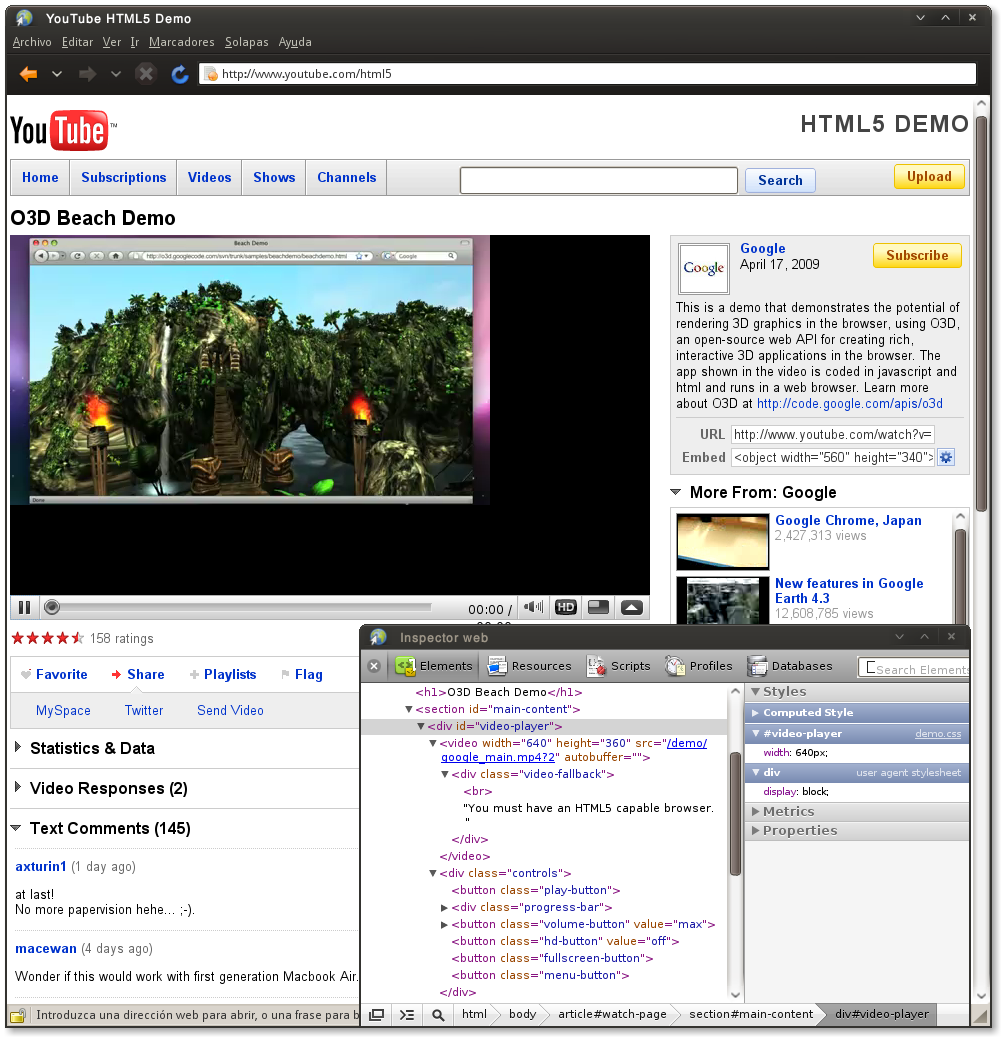Screen dimensions: 1001x1037
Task: Go to the Channels navigation tab
Action: (346, 177)
